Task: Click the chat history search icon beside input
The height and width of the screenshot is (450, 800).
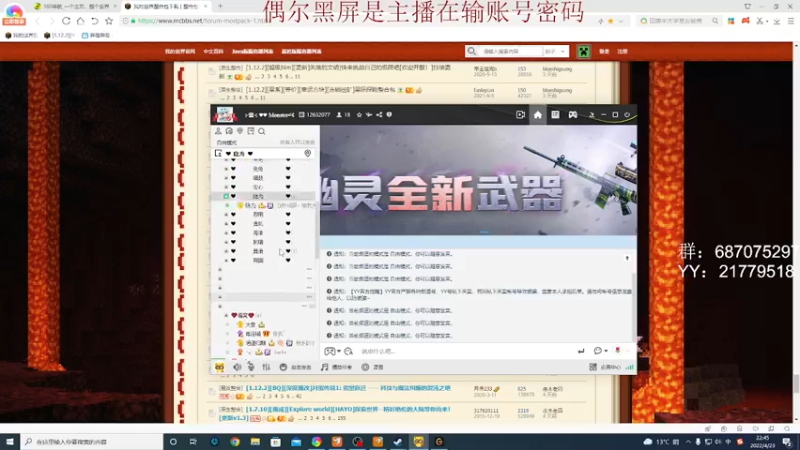Action: 348,351
